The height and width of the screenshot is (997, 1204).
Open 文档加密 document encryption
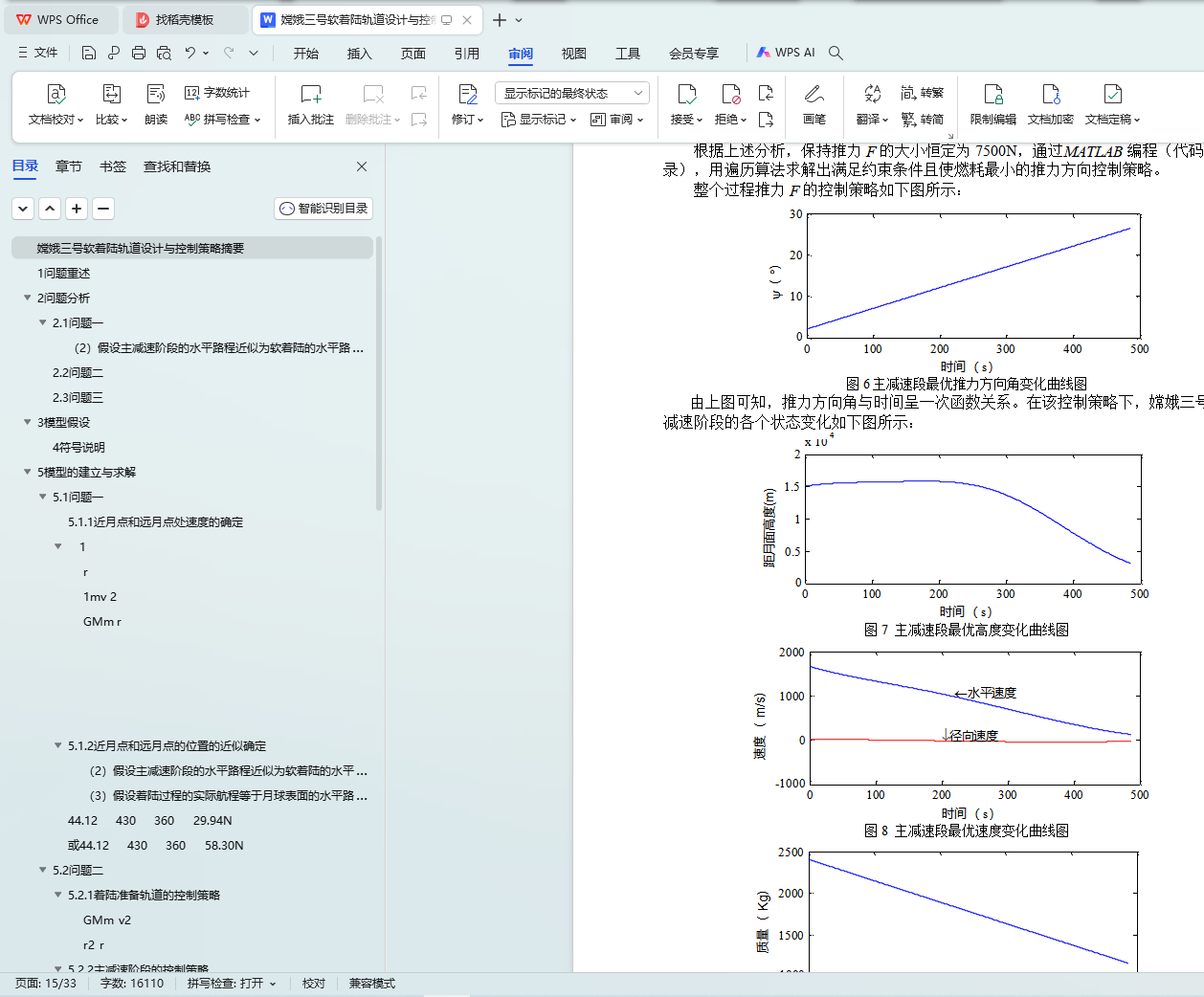[x=1051, y=104]
